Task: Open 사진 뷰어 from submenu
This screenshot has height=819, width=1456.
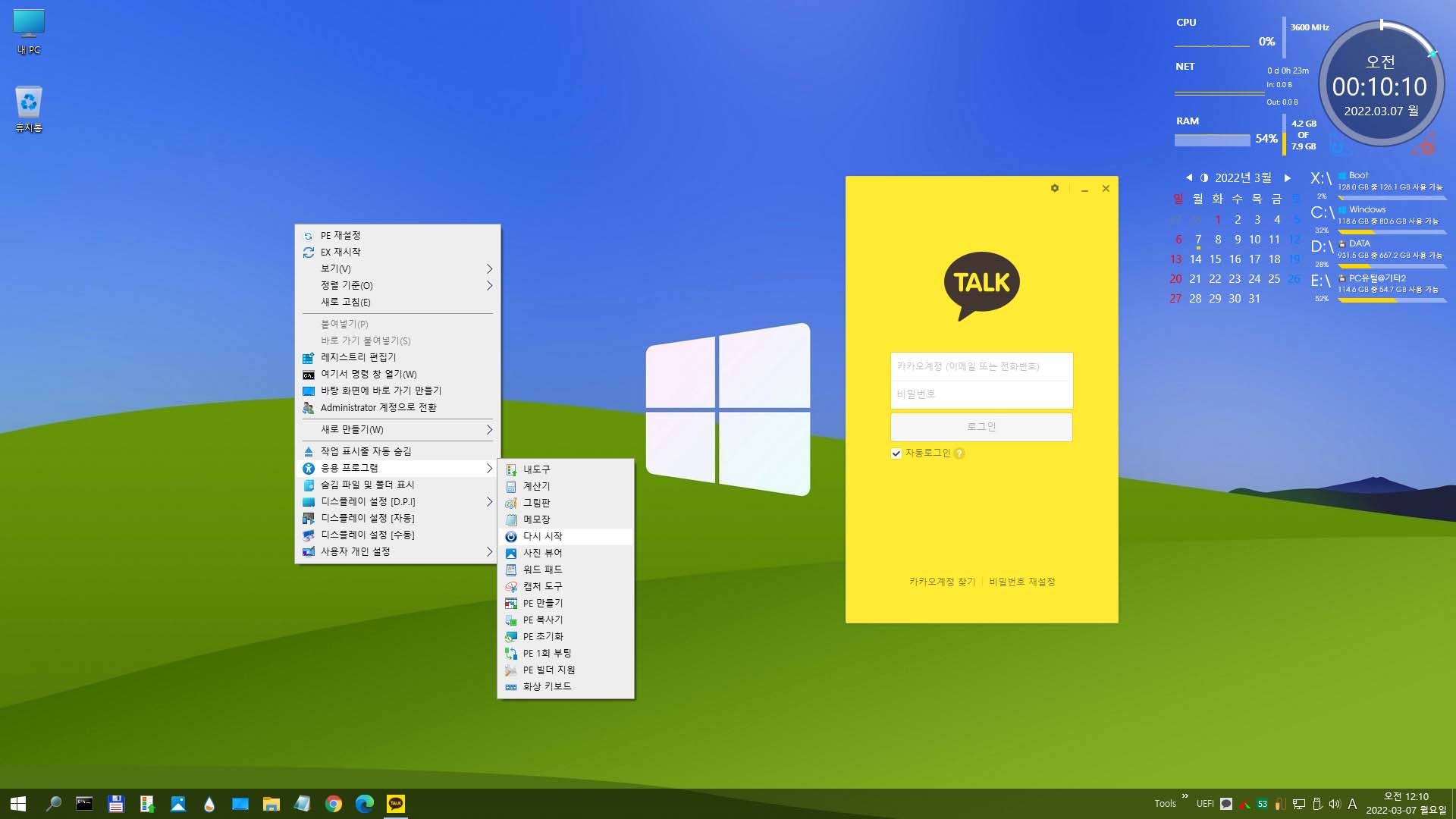Action: (x=566, y=553)
